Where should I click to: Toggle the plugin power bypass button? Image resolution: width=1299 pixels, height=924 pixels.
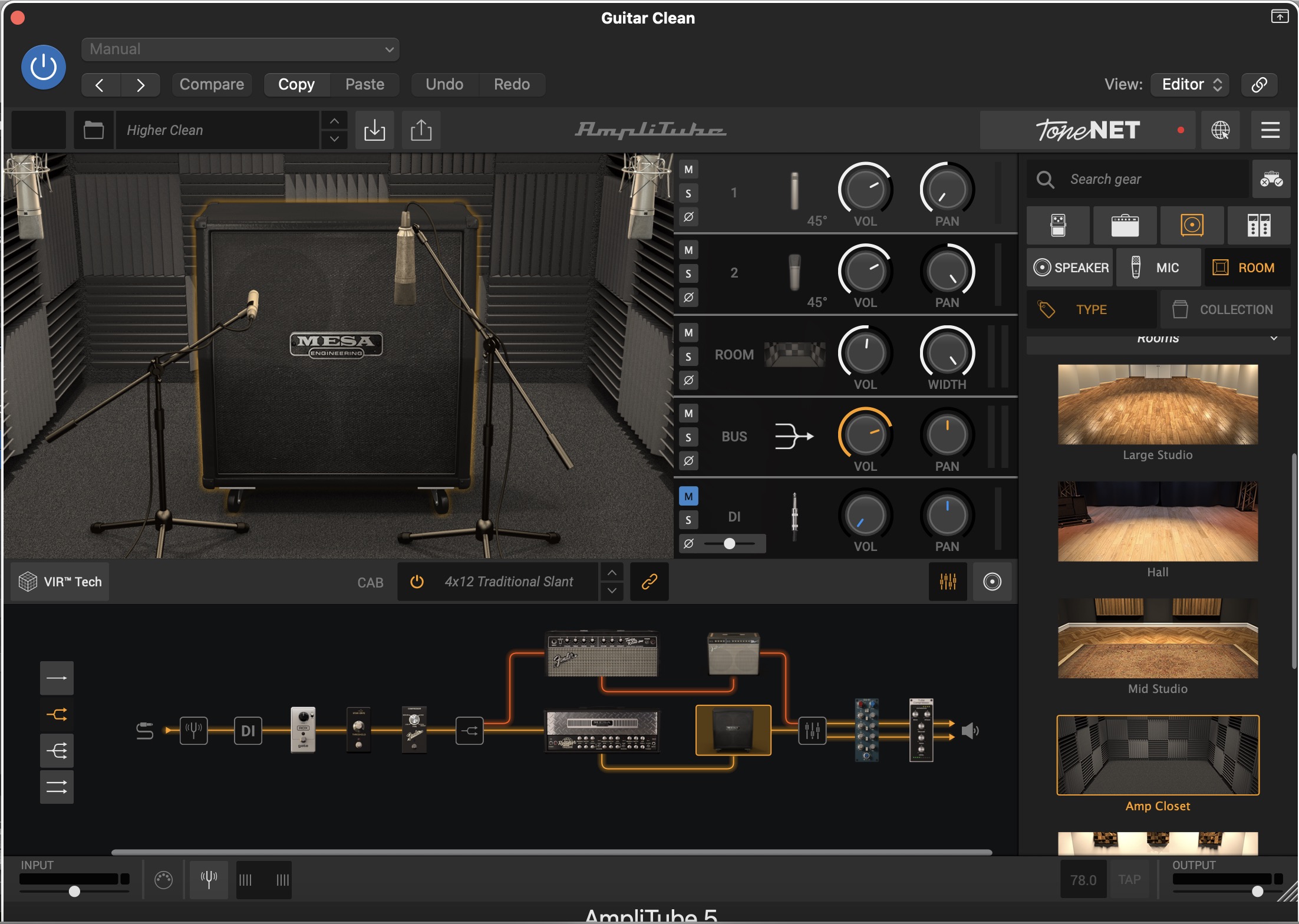tap(44, 67)
